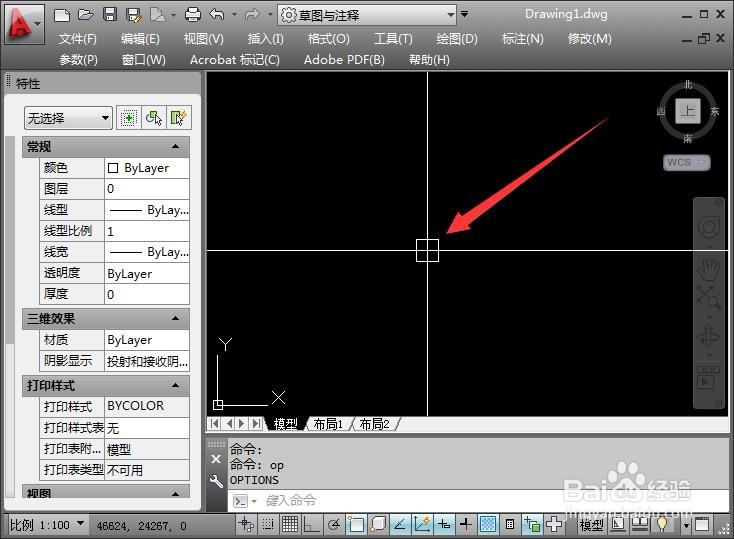Open the 参数(P) menu
The height and width of the screenshot is (539, 734).
point(78,60)
